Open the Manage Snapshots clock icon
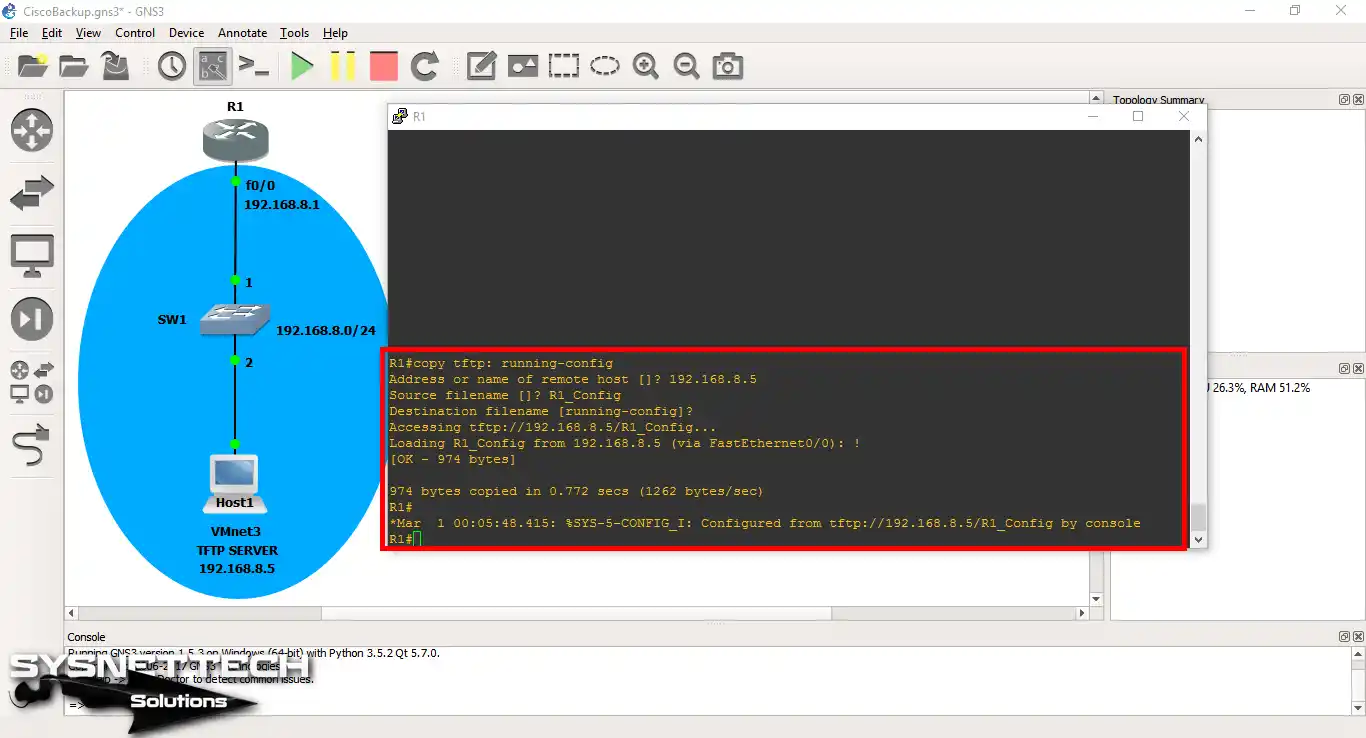 (x=171, y=66)
